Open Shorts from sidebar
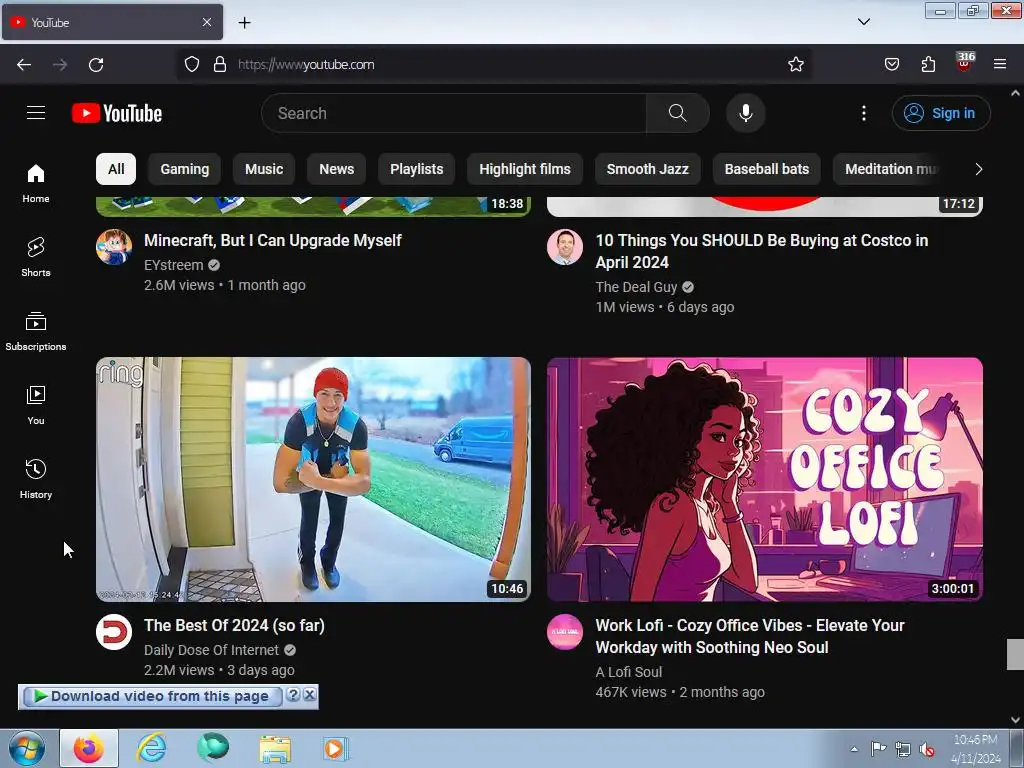 click(36, 257)
